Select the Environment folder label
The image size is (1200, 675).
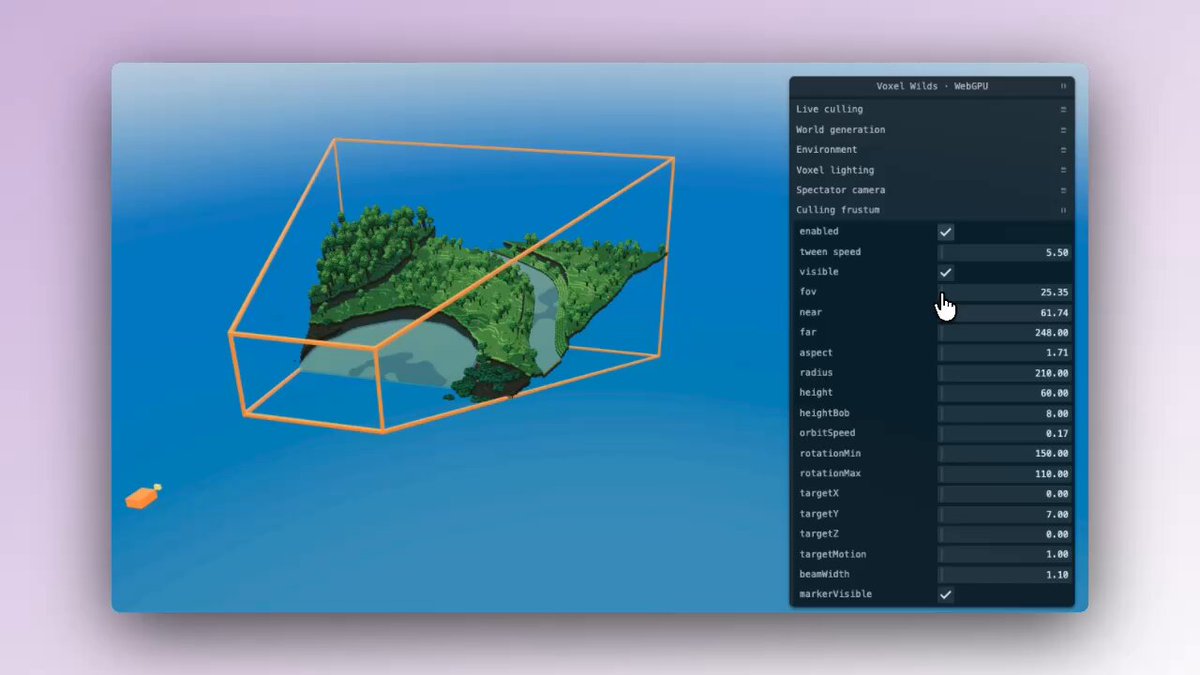826,150
